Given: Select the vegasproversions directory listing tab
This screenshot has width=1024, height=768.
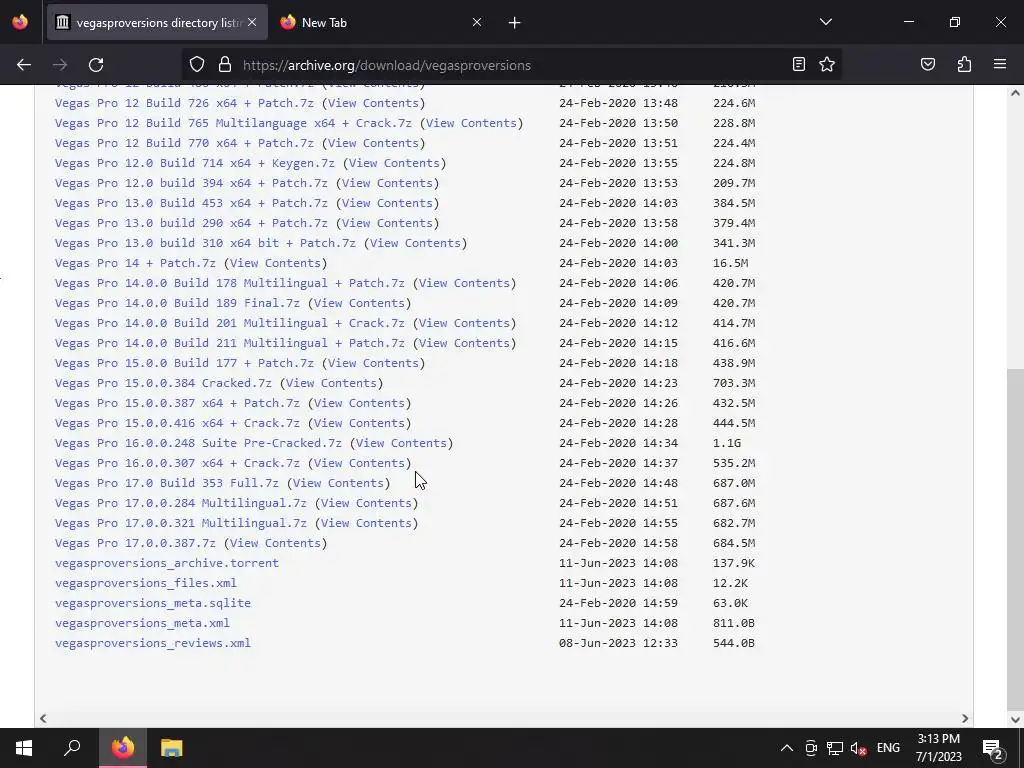Looking at the screenshot, I should pos(157,22).
